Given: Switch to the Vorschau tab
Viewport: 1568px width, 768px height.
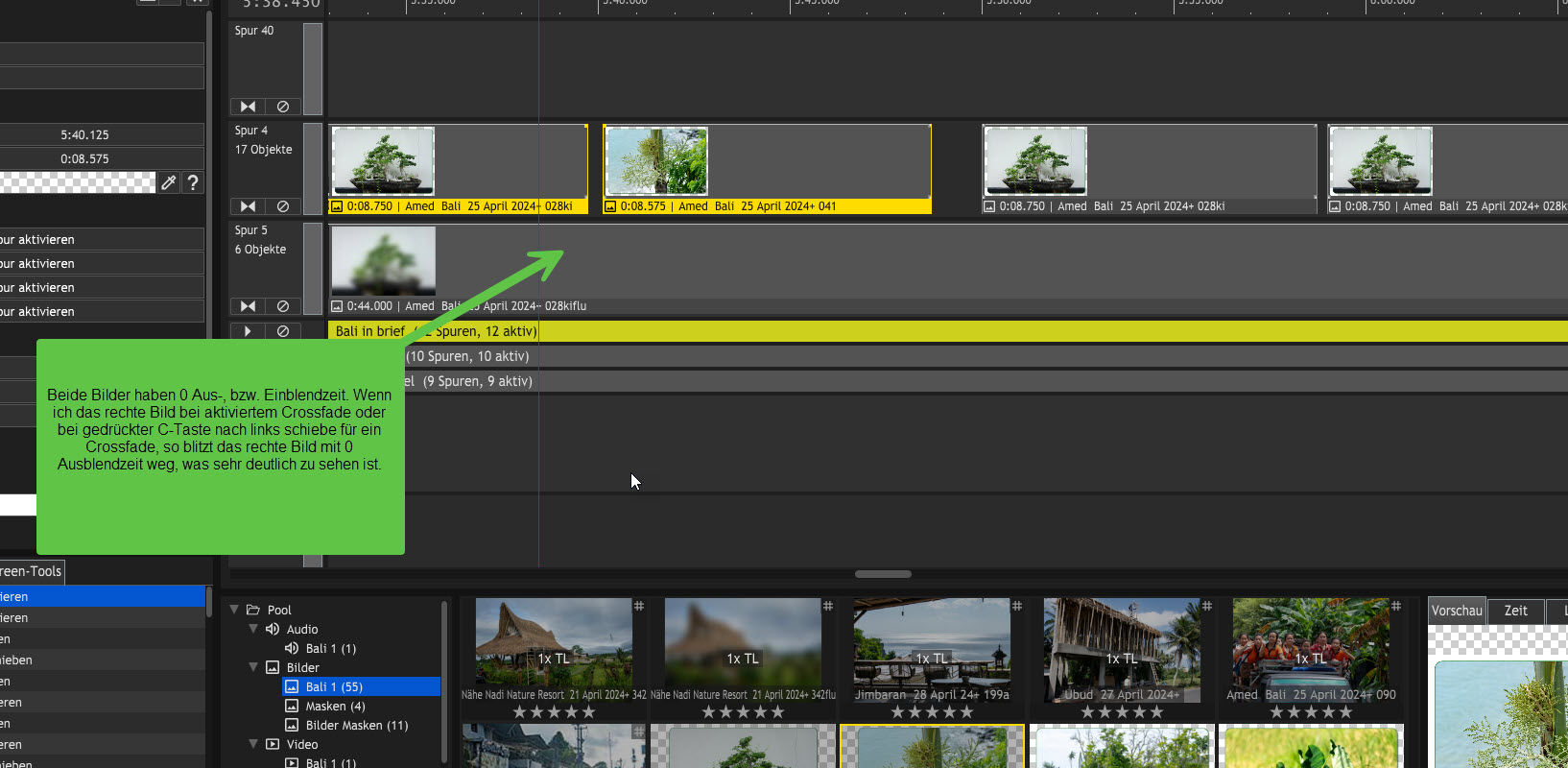Looking at the screenshot, I should (x=1457, y=611).
